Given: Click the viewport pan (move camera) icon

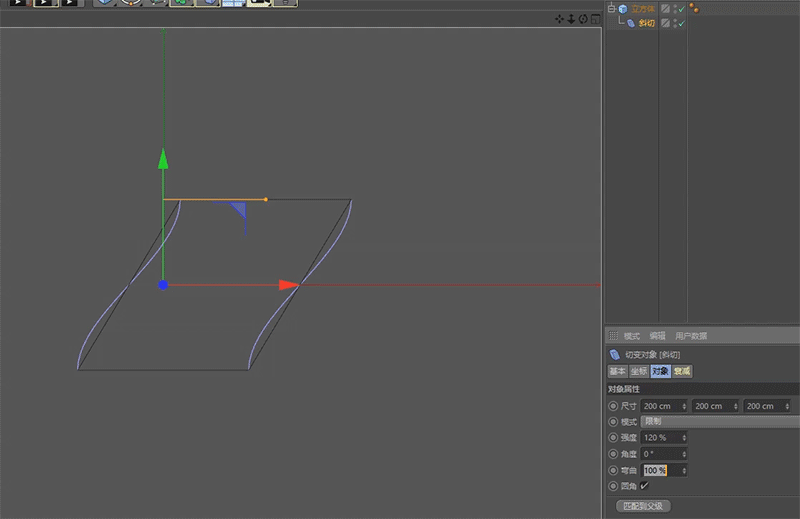Looking at the screenshot, I should [x=561, y=19].
